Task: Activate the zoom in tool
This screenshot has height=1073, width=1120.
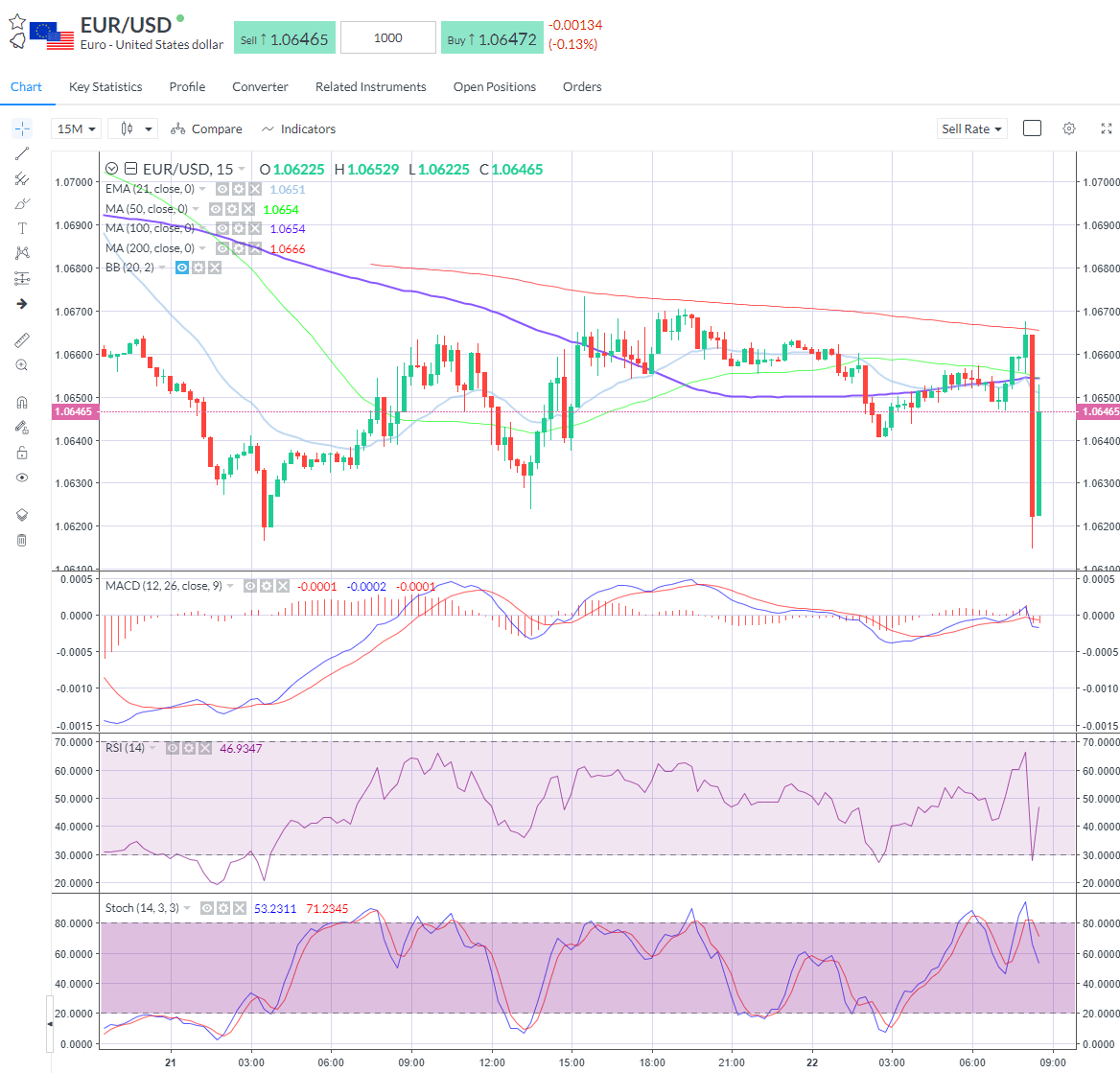Action: pos(22,365)
